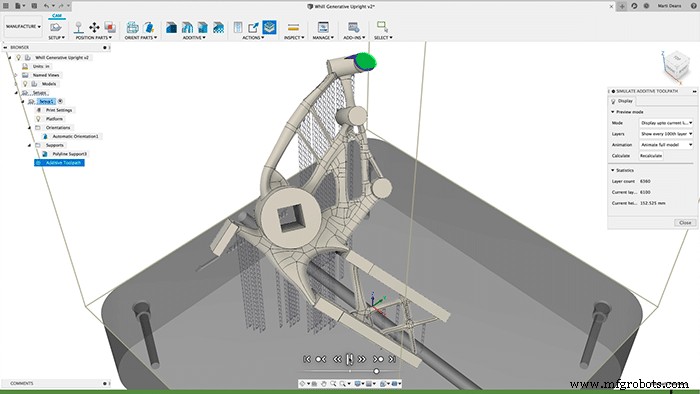The width and height of the screenshot is (700, 394).
Task: Select the Place Parts on Platform tool
Action: (79, 27)
